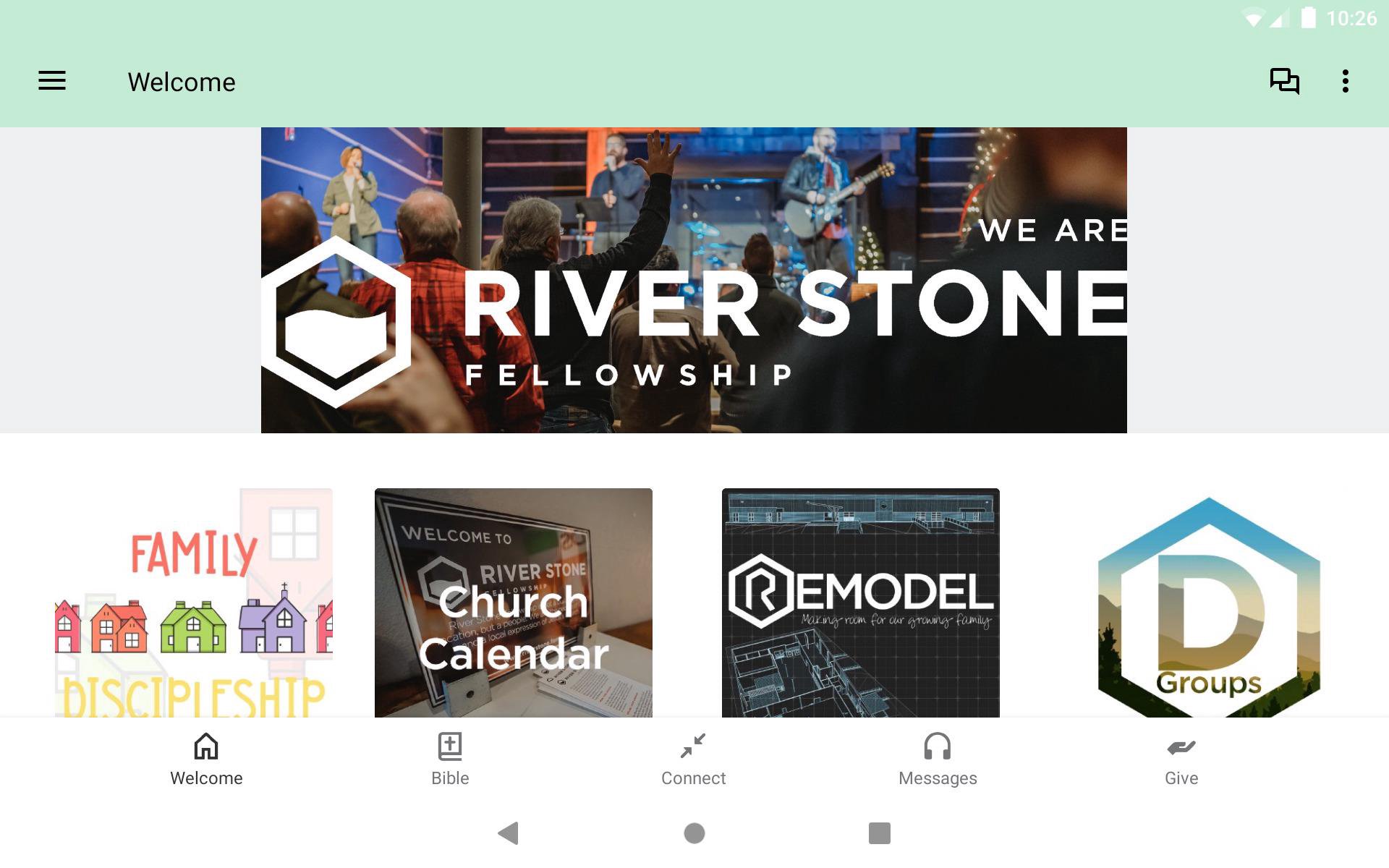Open the Remodel project tile

tap(861, 603)
